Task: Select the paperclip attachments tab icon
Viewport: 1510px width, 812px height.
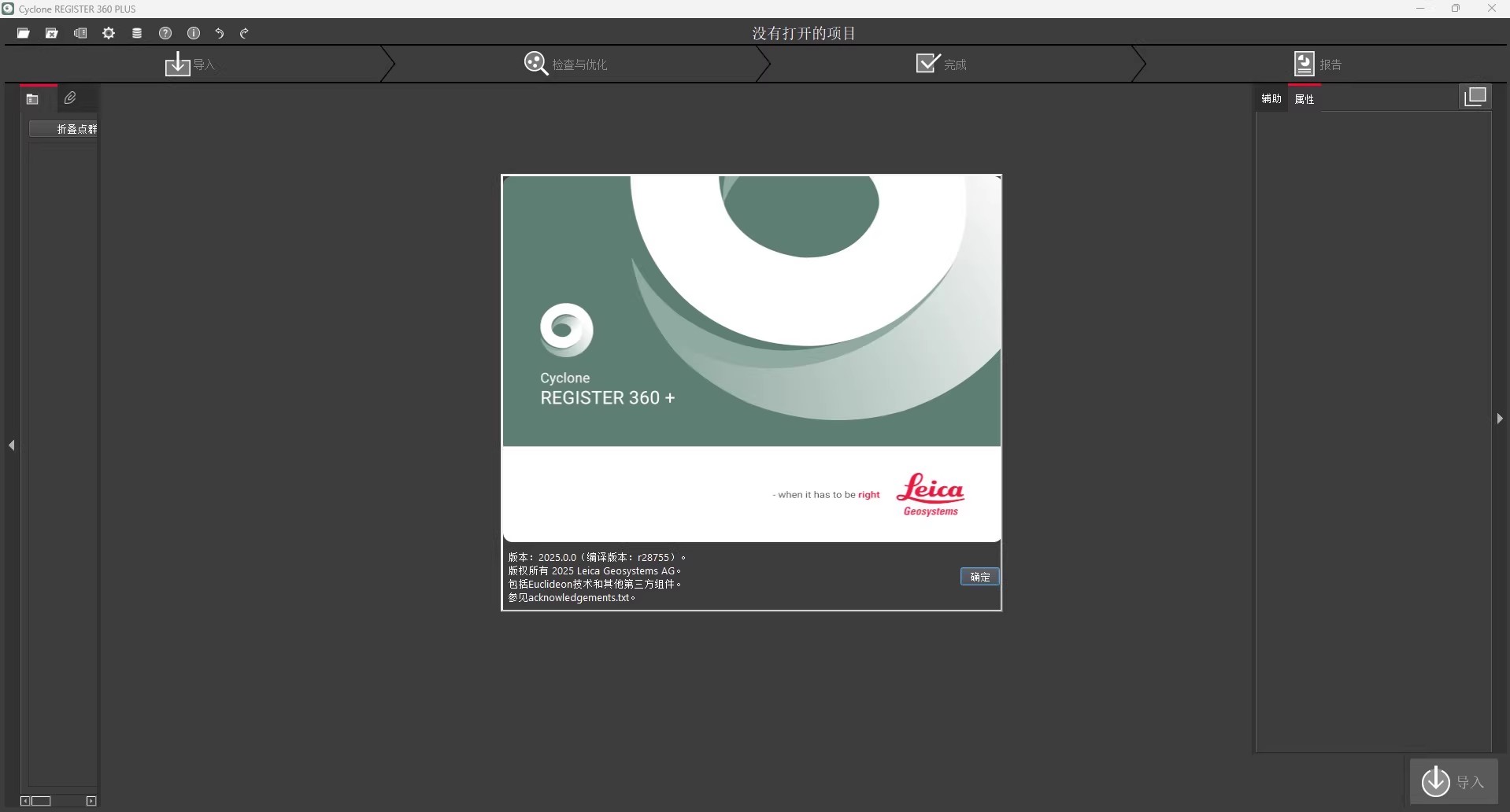Action: click(70, 98)
